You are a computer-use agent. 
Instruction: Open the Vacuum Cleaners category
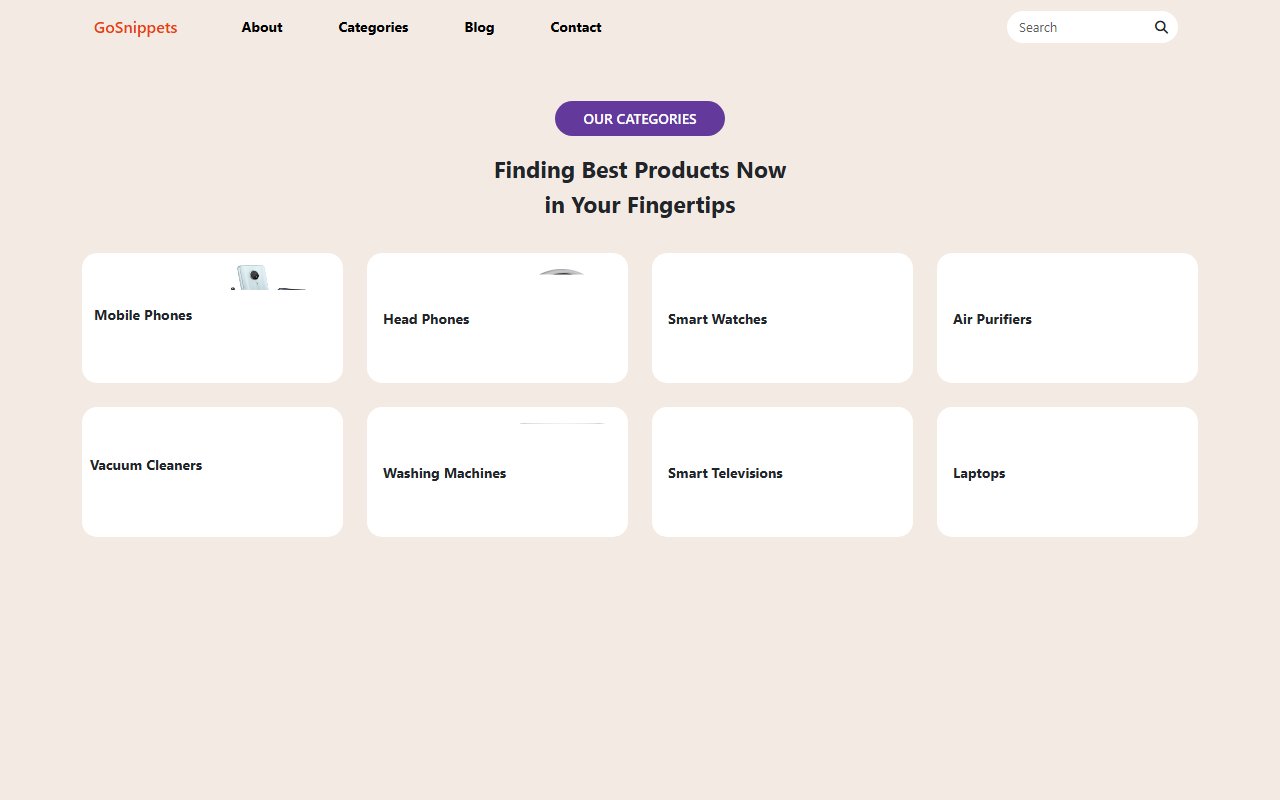(x=212, y=471)
